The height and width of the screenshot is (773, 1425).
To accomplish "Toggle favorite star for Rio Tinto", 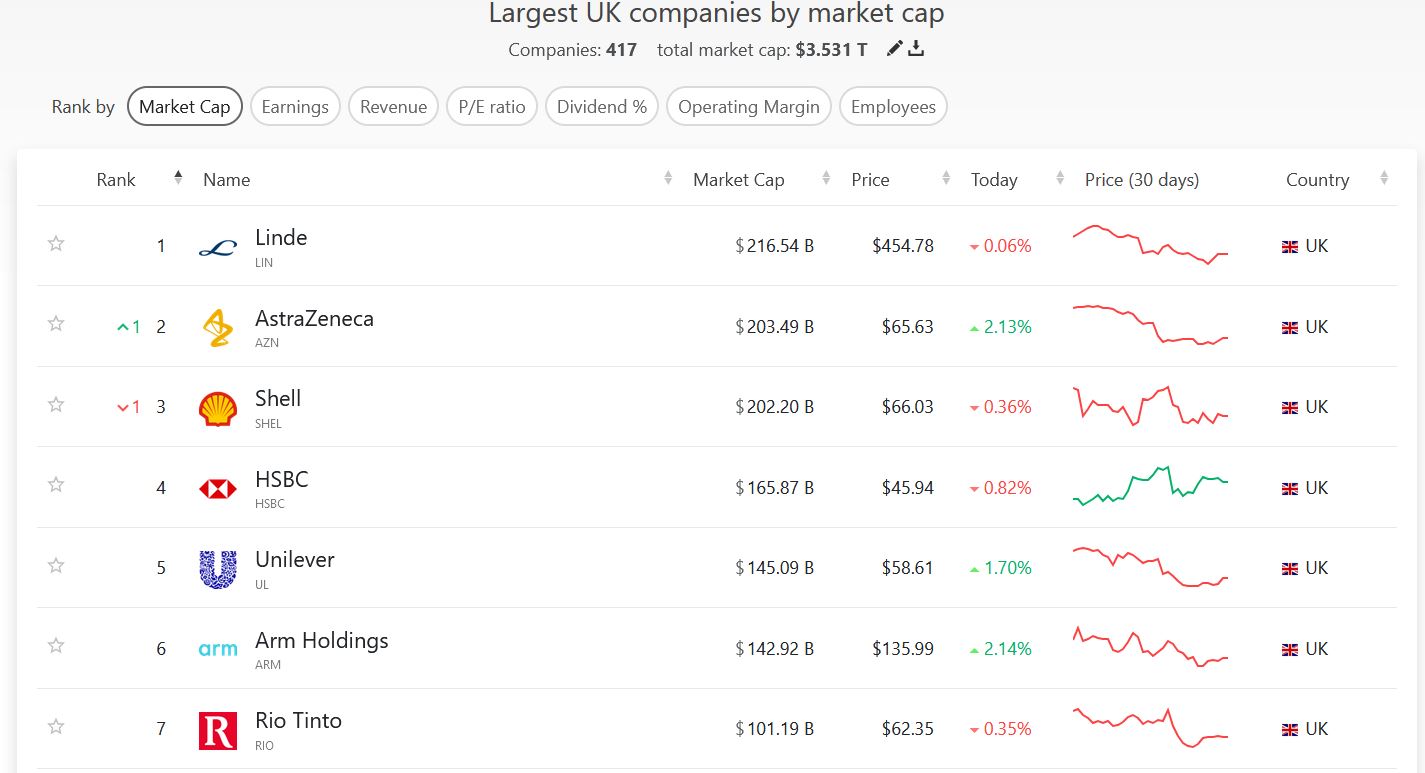I will (x=56, y=727).
